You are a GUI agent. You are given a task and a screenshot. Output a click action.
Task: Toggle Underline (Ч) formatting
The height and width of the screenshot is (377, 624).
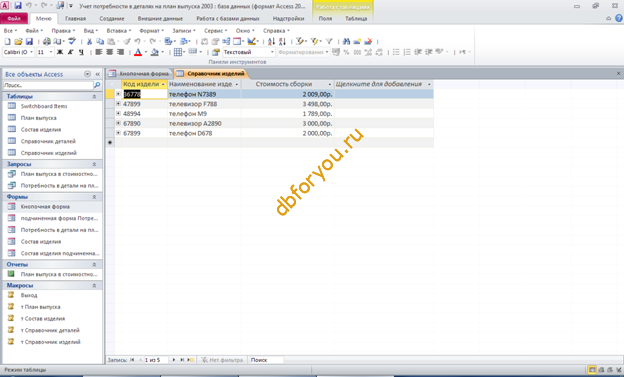click(81, 52)
